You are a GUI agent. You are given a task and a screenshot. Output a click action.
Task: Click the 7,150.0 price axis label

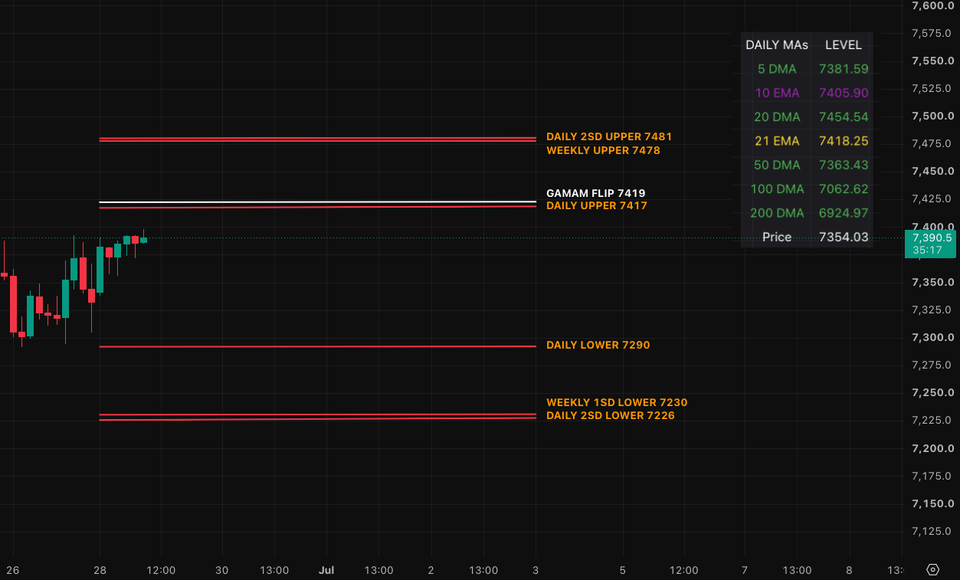click(932, 503)
